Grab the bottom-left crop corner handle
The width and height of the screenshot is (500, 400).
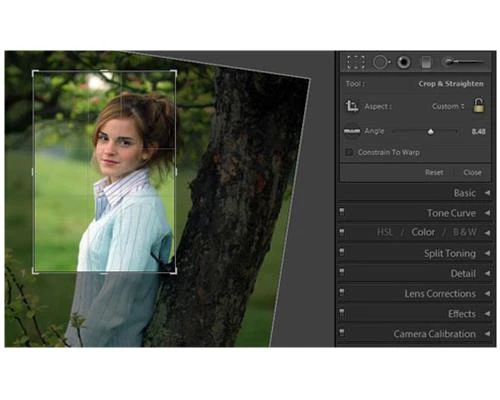tap(34, 272)
